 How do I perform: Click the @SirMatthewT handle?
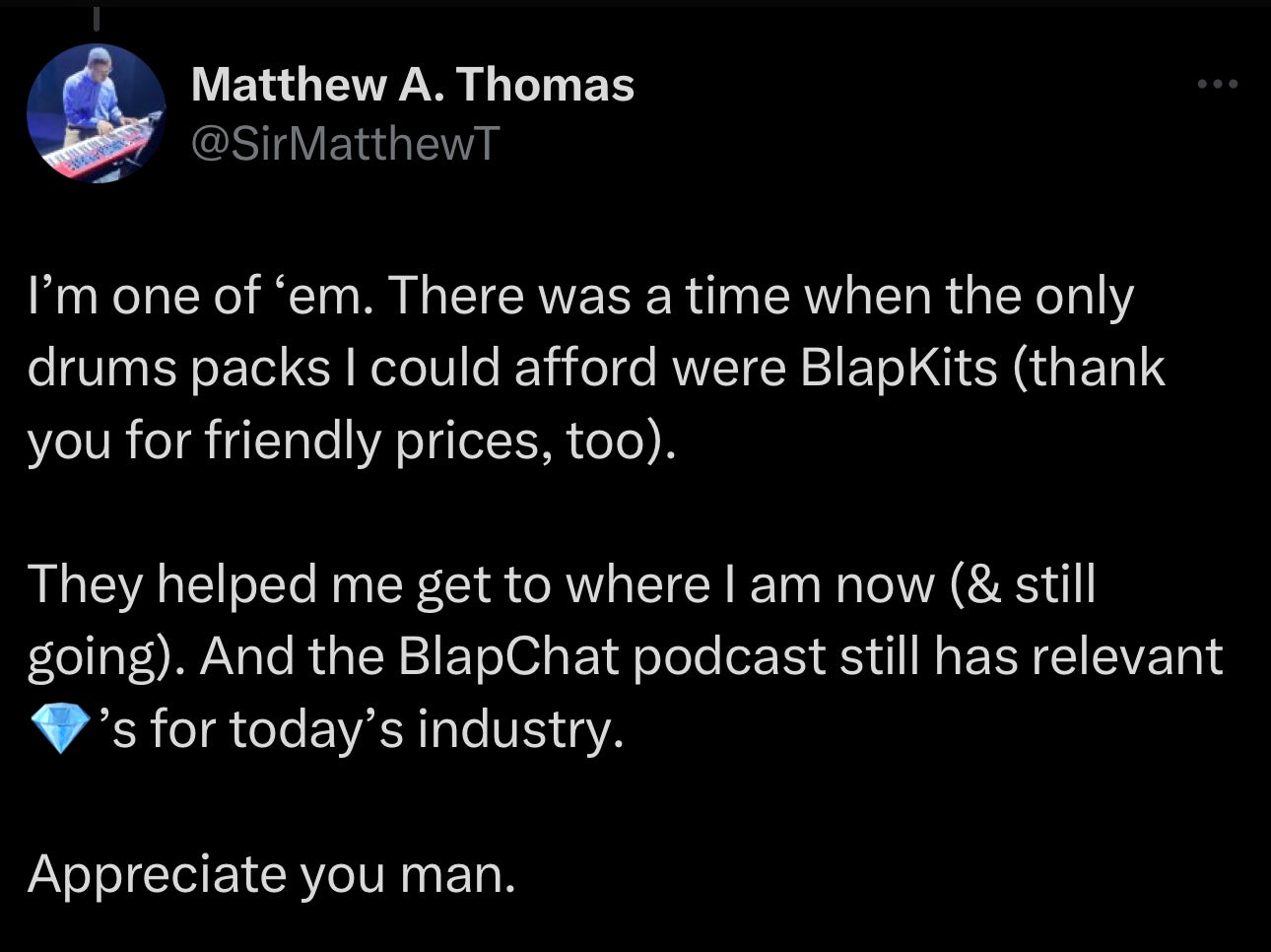(x=346, y=144)
